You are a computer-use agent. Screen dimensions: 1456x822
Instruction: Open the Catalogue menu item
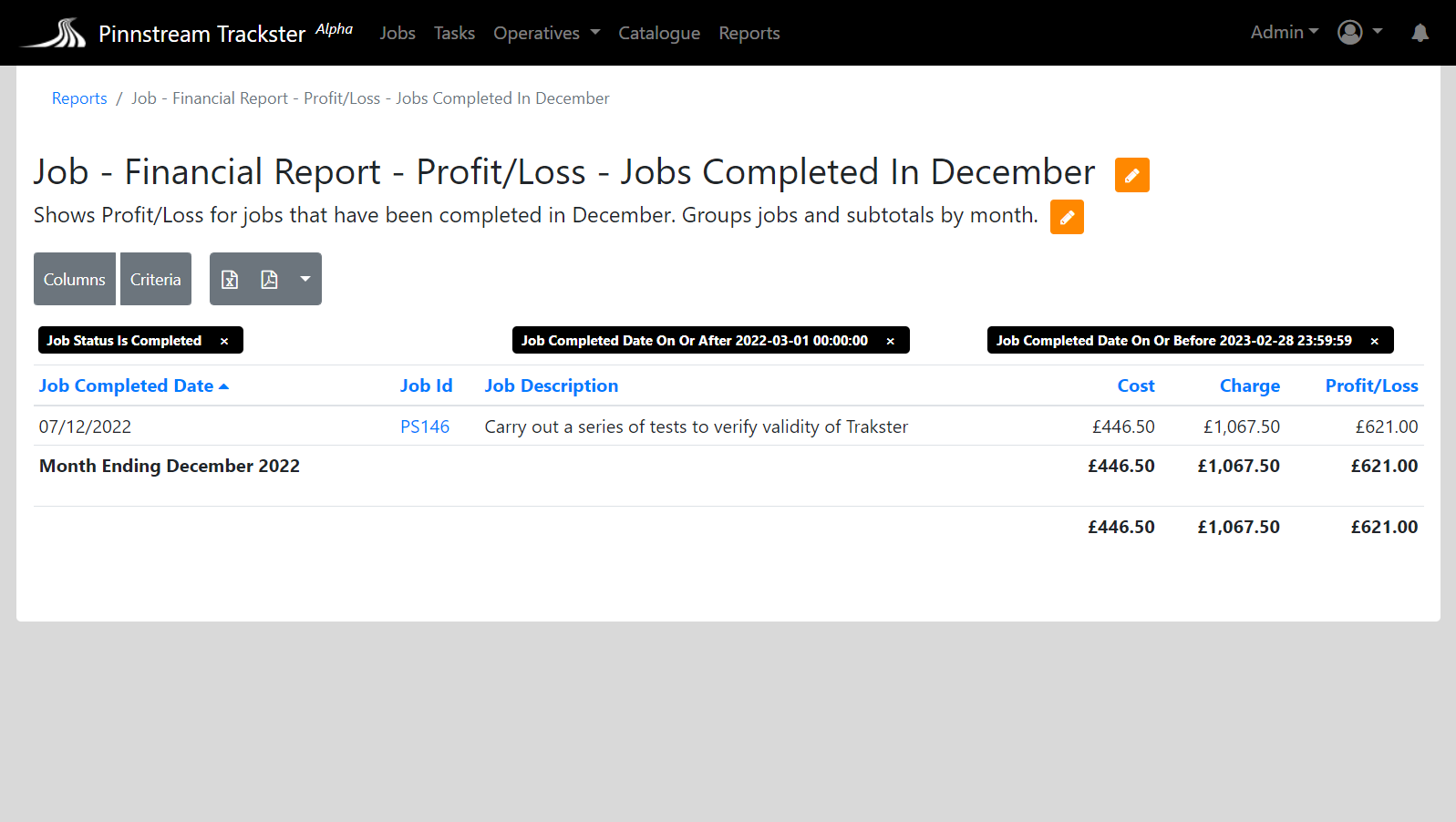click(x=659, y=34)
